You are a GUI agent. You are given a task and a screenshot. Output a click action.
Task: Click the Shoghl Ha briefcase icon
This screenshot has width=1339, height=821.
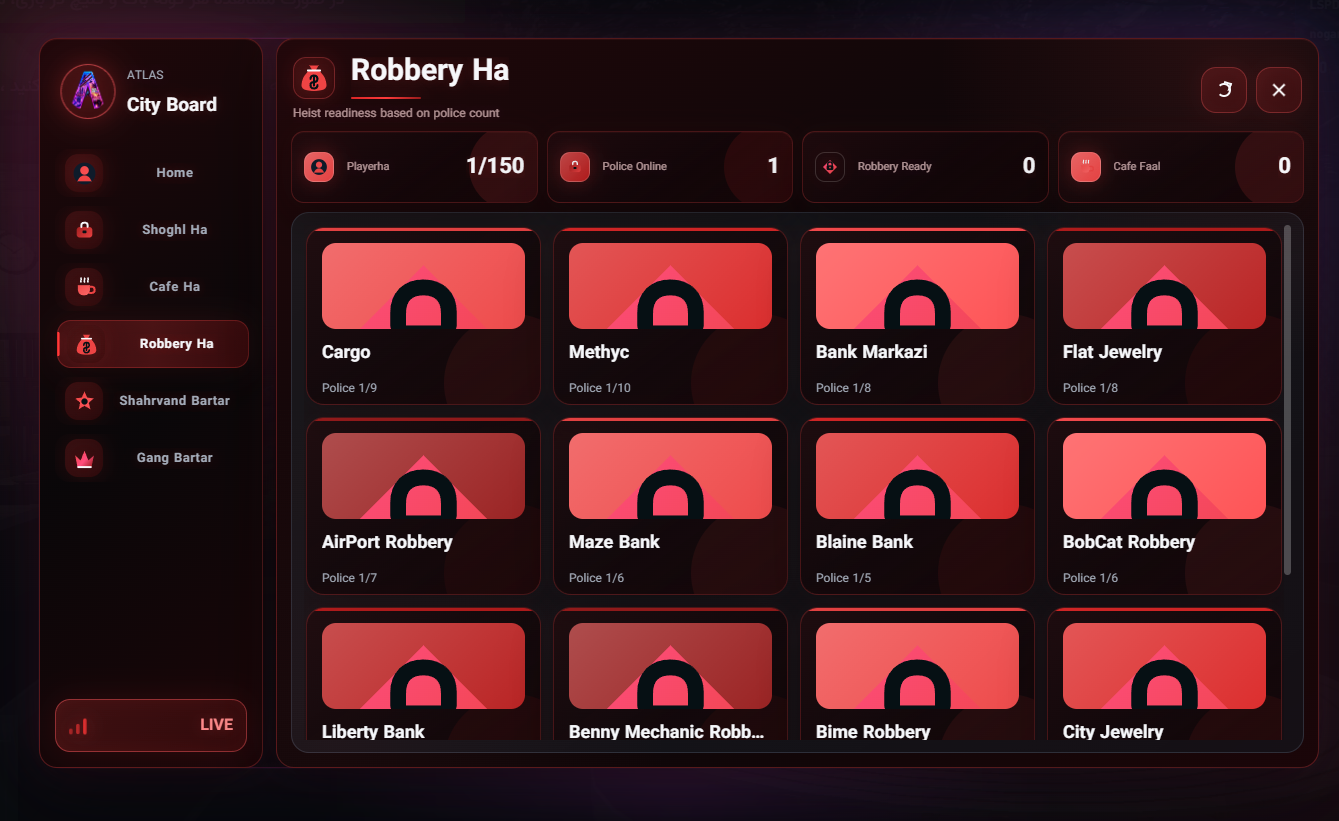pos(84,230)
